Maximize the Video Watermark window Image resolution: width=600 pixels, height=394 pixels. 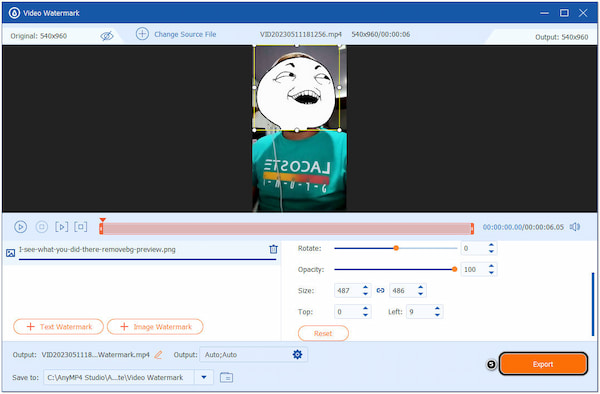564,13
